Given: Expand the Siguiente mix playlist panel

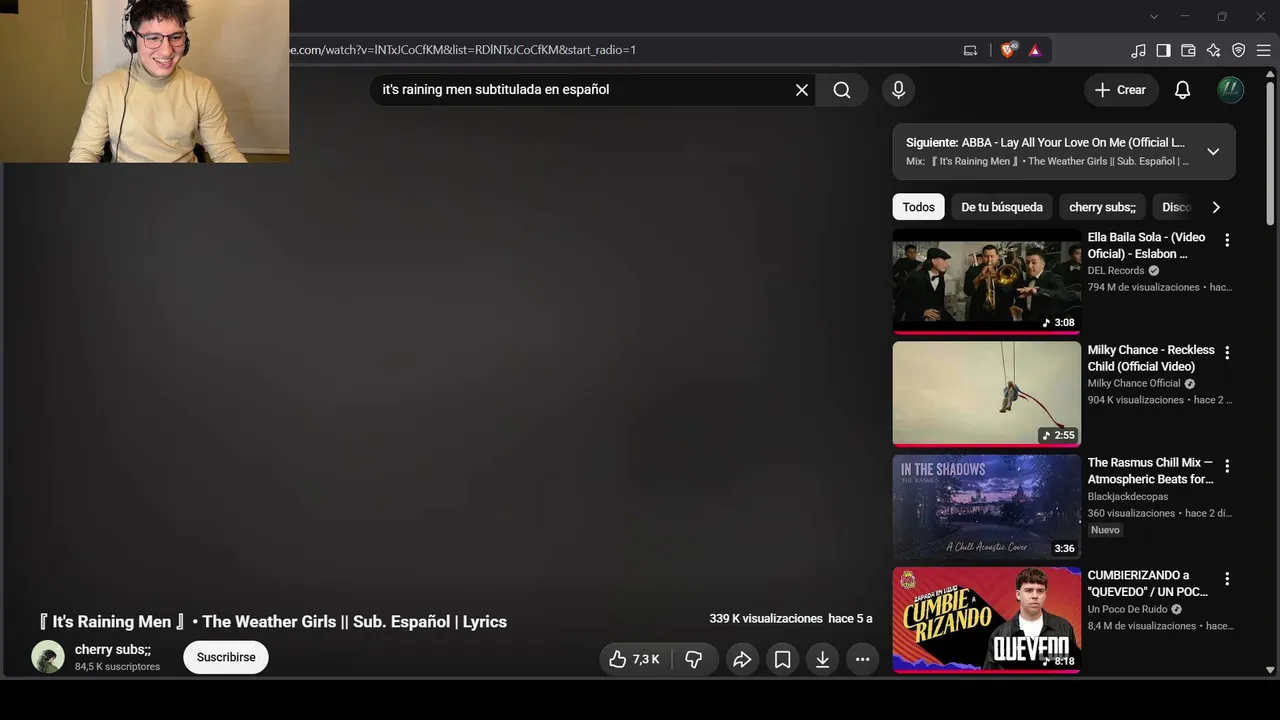Looking at the screenshot, I should [1213, 152].
